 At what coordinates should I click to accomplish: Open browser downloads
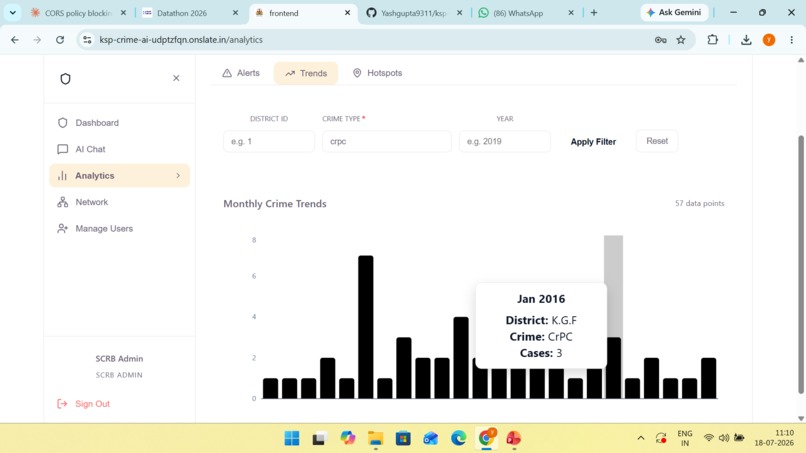point(746,40)
